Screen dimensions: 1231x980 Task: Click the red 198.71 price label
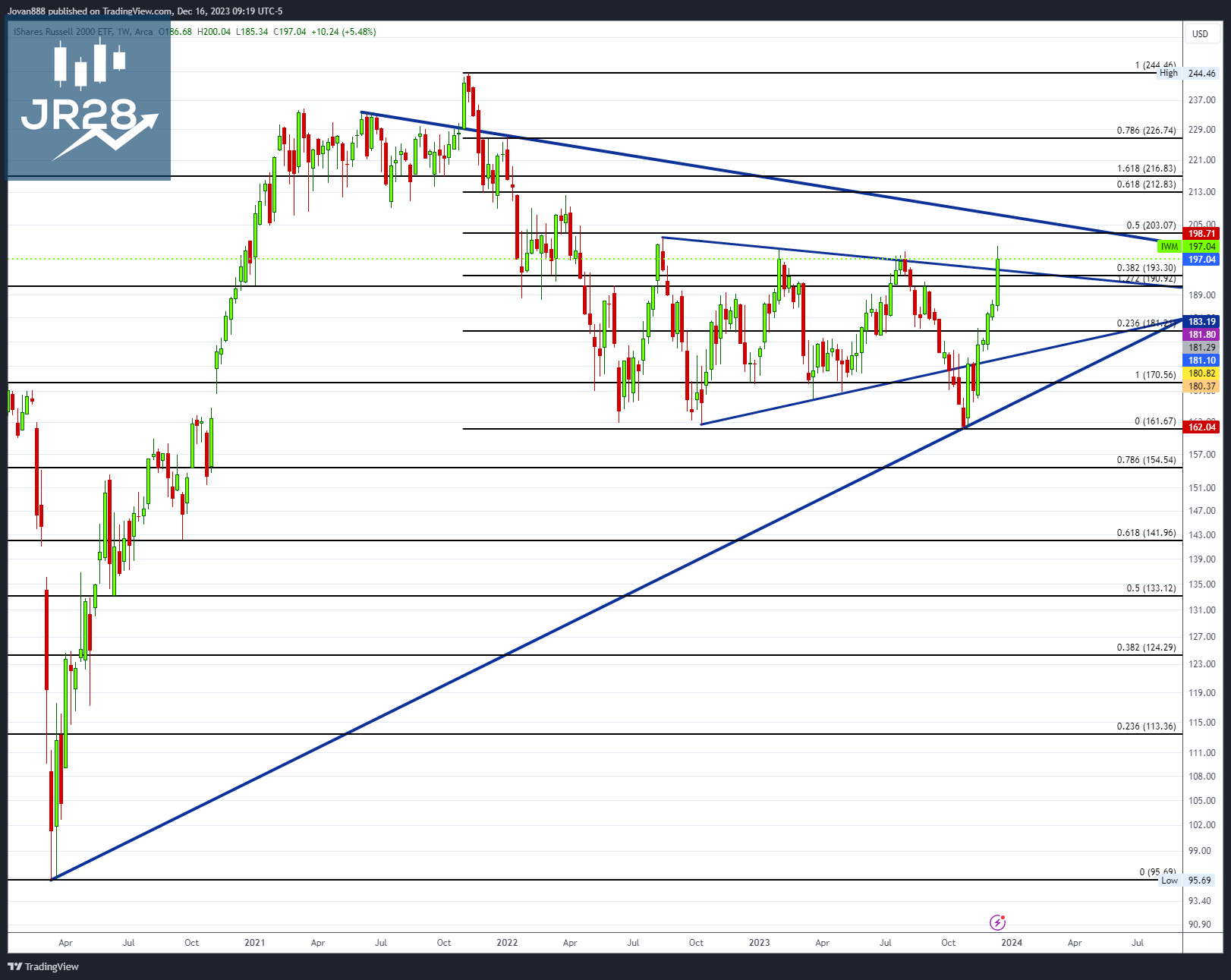[x=1201, y=234]
